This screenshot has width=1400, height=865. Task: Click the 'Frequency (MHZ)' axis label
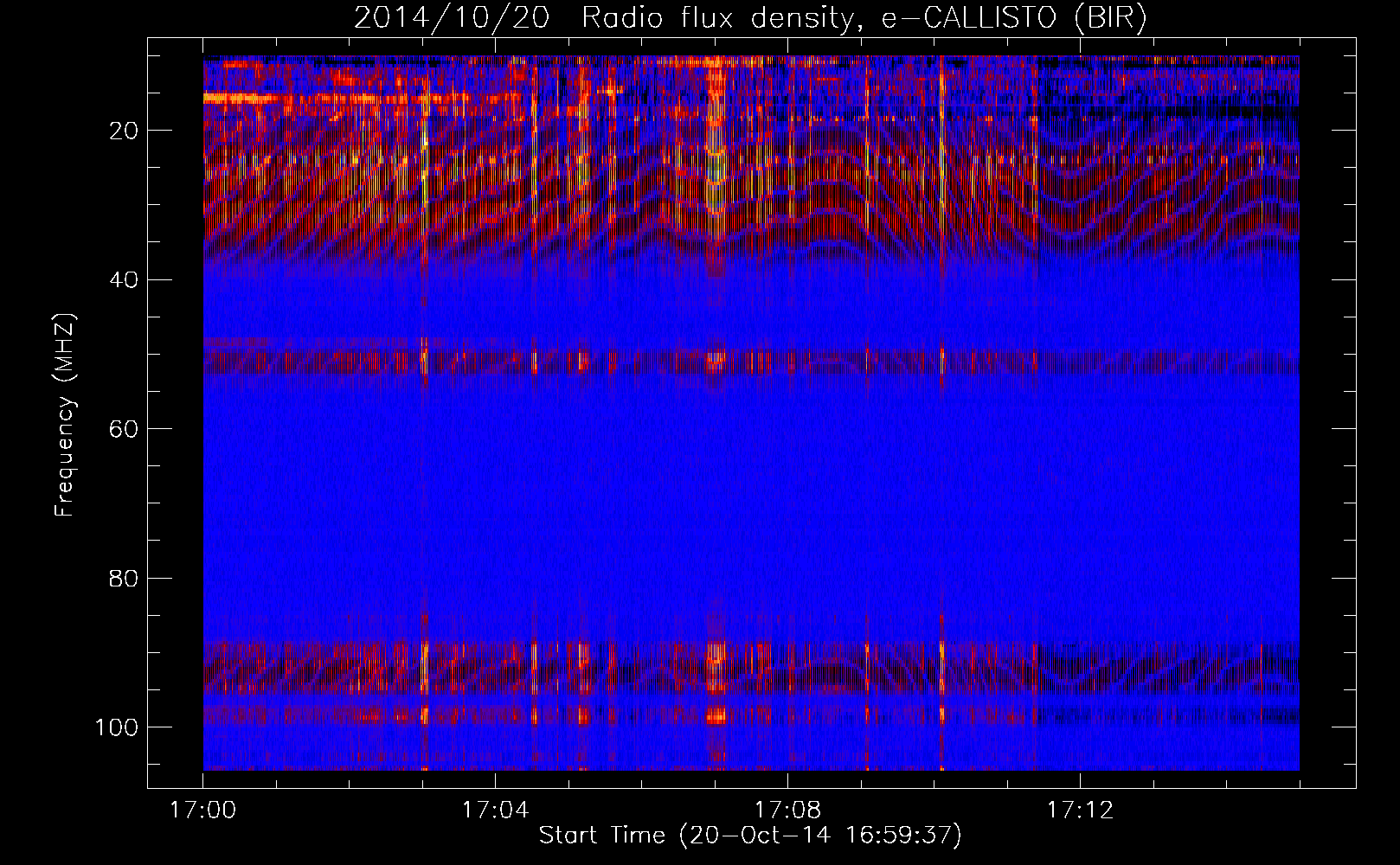click(x=66, y=415)
